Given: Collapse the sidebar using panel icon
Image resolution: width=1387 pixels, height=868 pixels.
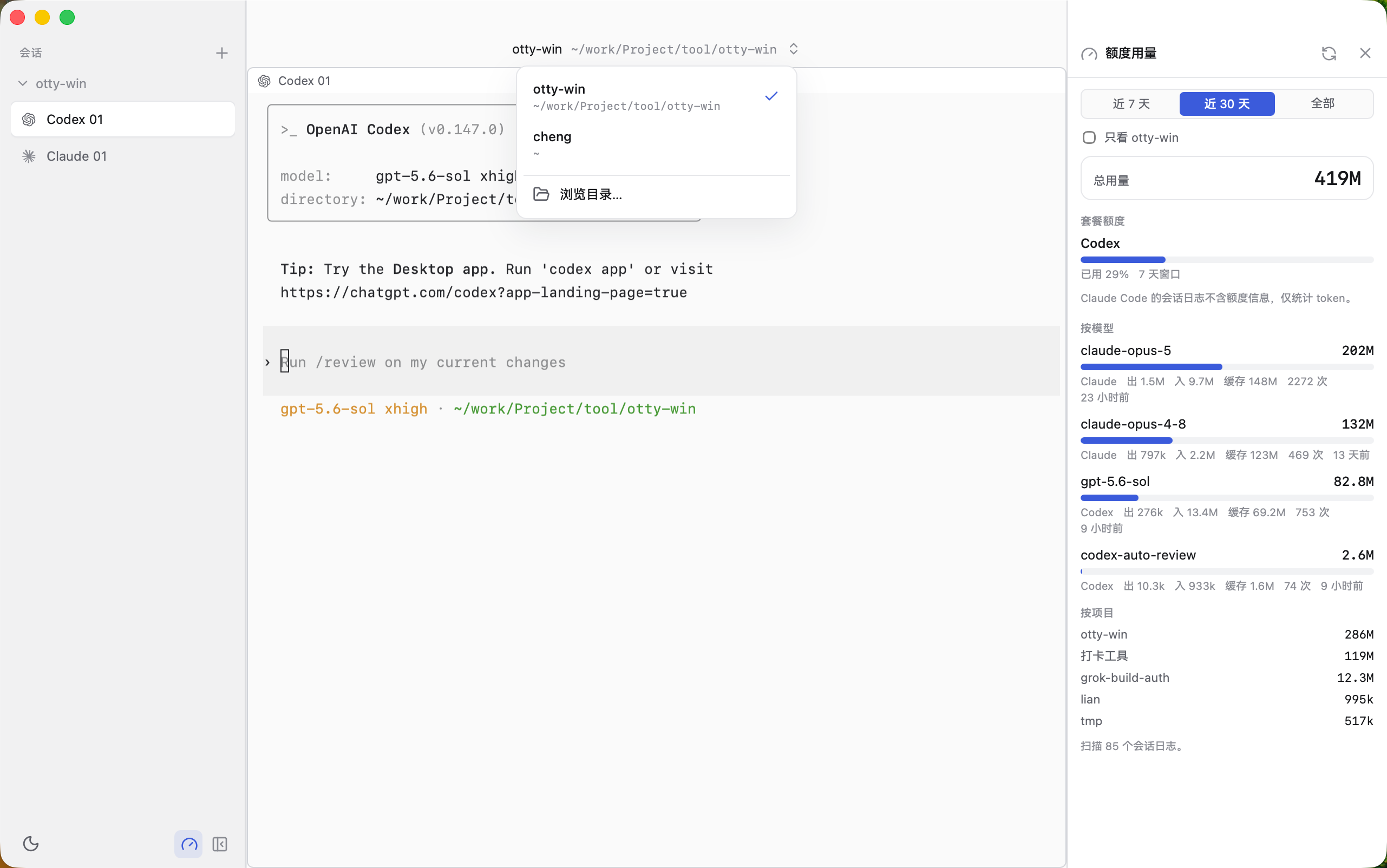Looking at the screenshot, I should pyautogui.click(x=220, y=844).
